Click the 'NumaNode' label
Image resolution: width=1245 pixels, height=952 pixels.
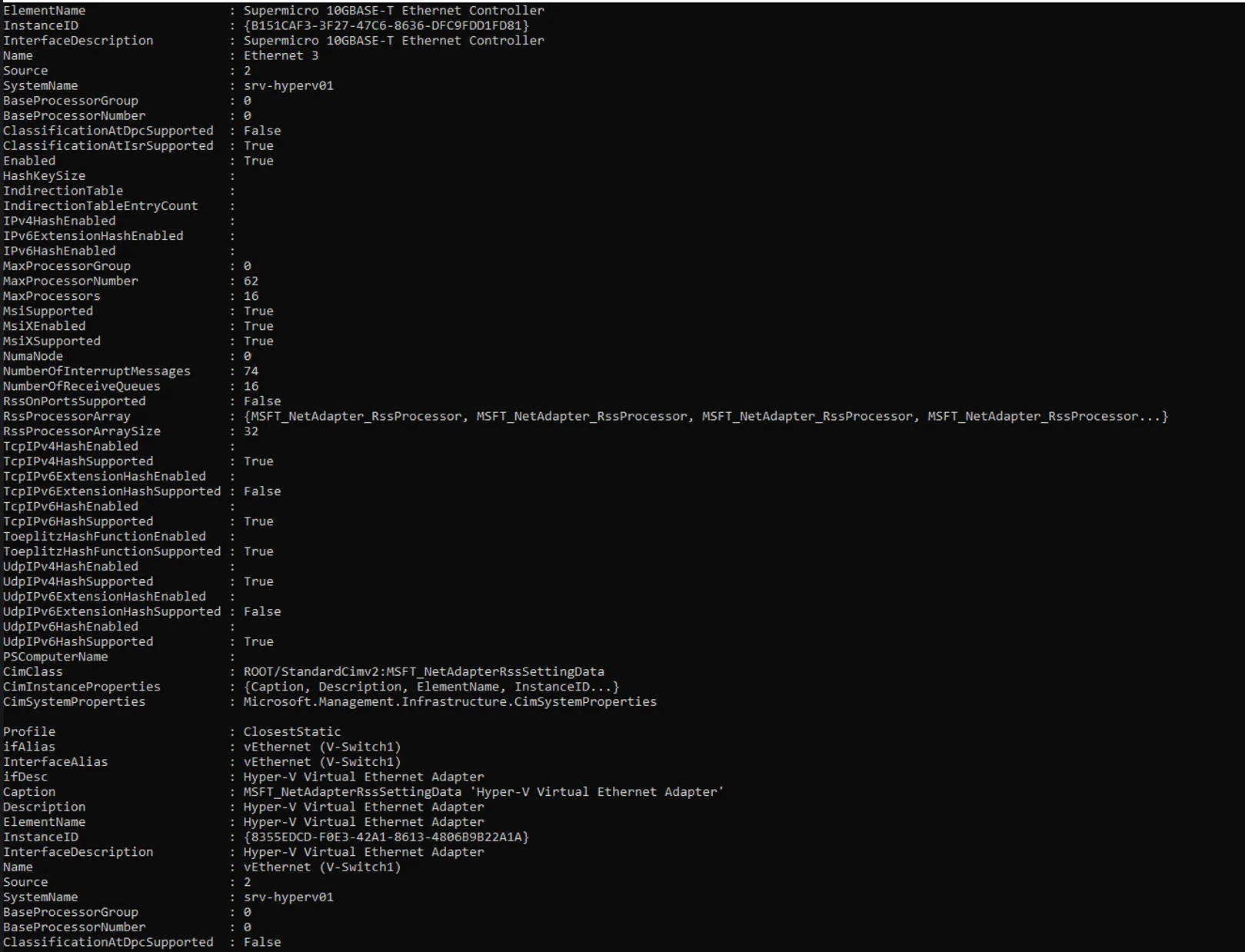[x=32, y=356]
